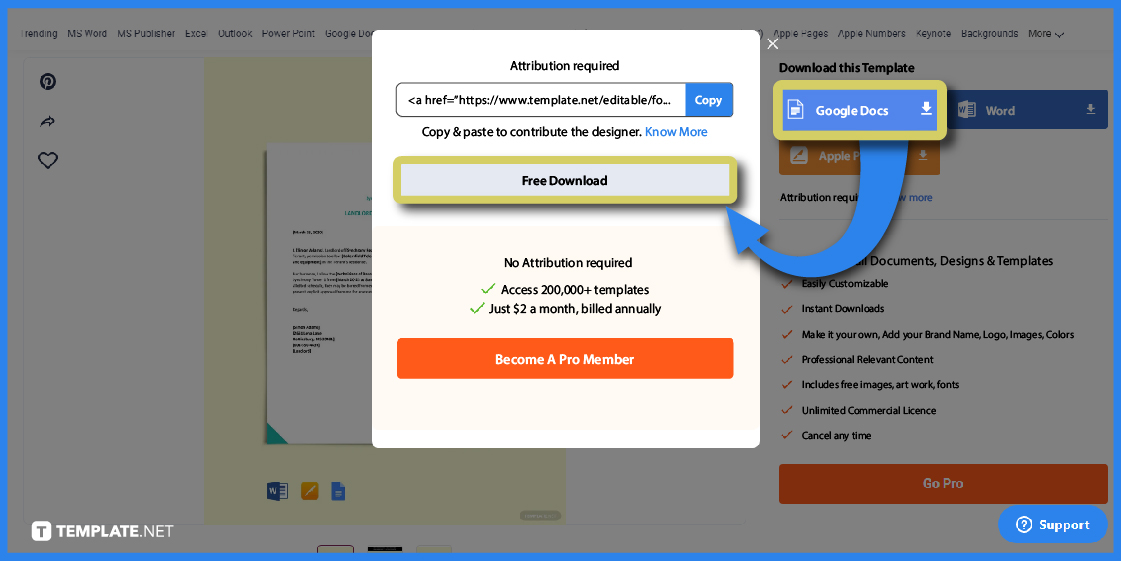1121x561 pixels.
Task: Click the Free Download button
Action: tap(565, 181)
